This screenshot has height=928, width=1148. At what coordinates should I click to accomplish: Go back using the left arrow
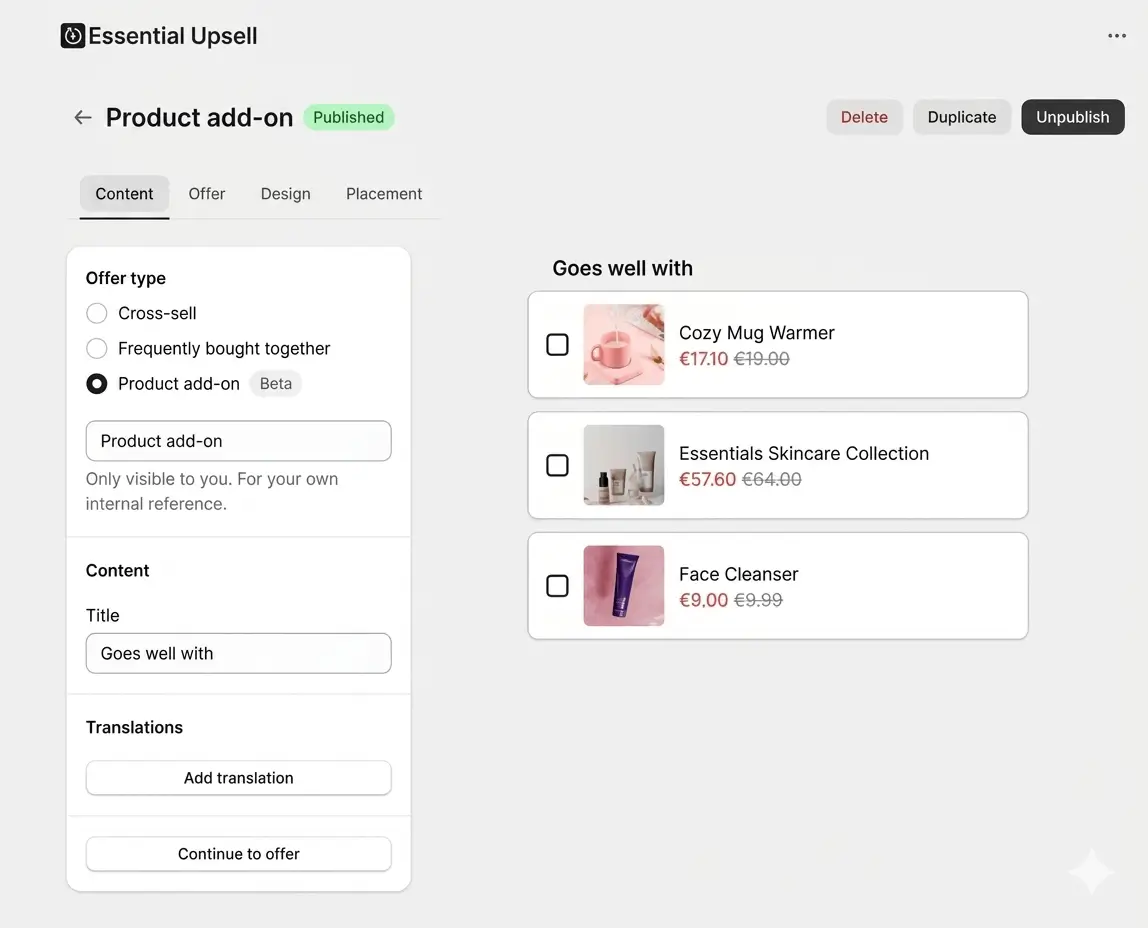click(x=83, y=117)
